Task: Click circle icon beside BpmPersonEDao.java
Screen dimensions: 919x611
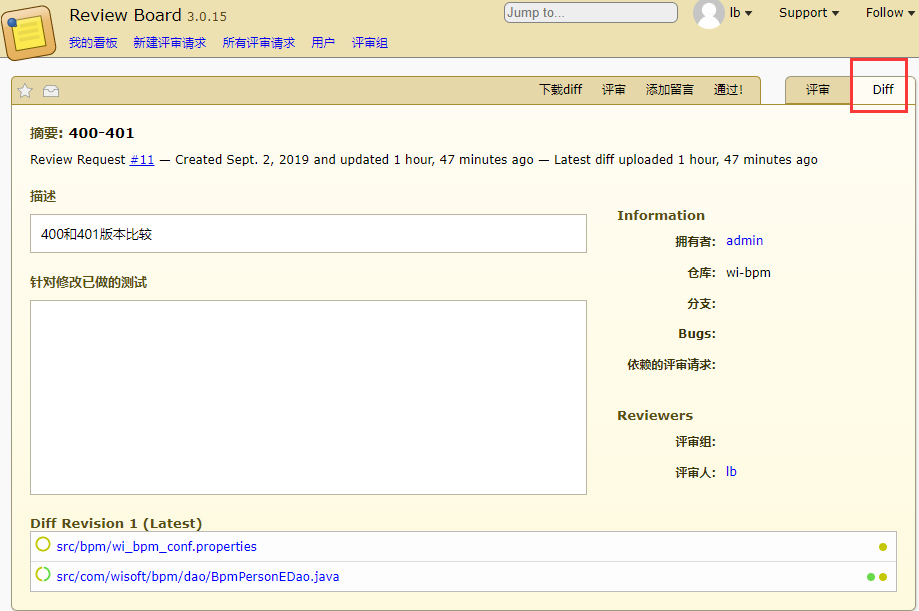Action: (43, 575)
